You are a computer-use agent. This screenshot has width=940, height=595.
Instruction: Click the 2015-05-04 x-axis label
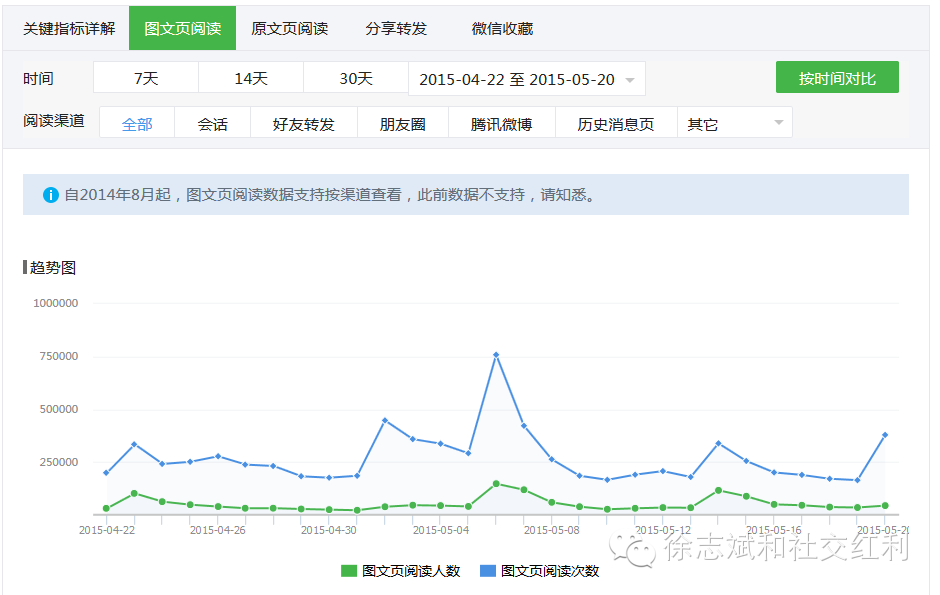click(x=441, y=530)
